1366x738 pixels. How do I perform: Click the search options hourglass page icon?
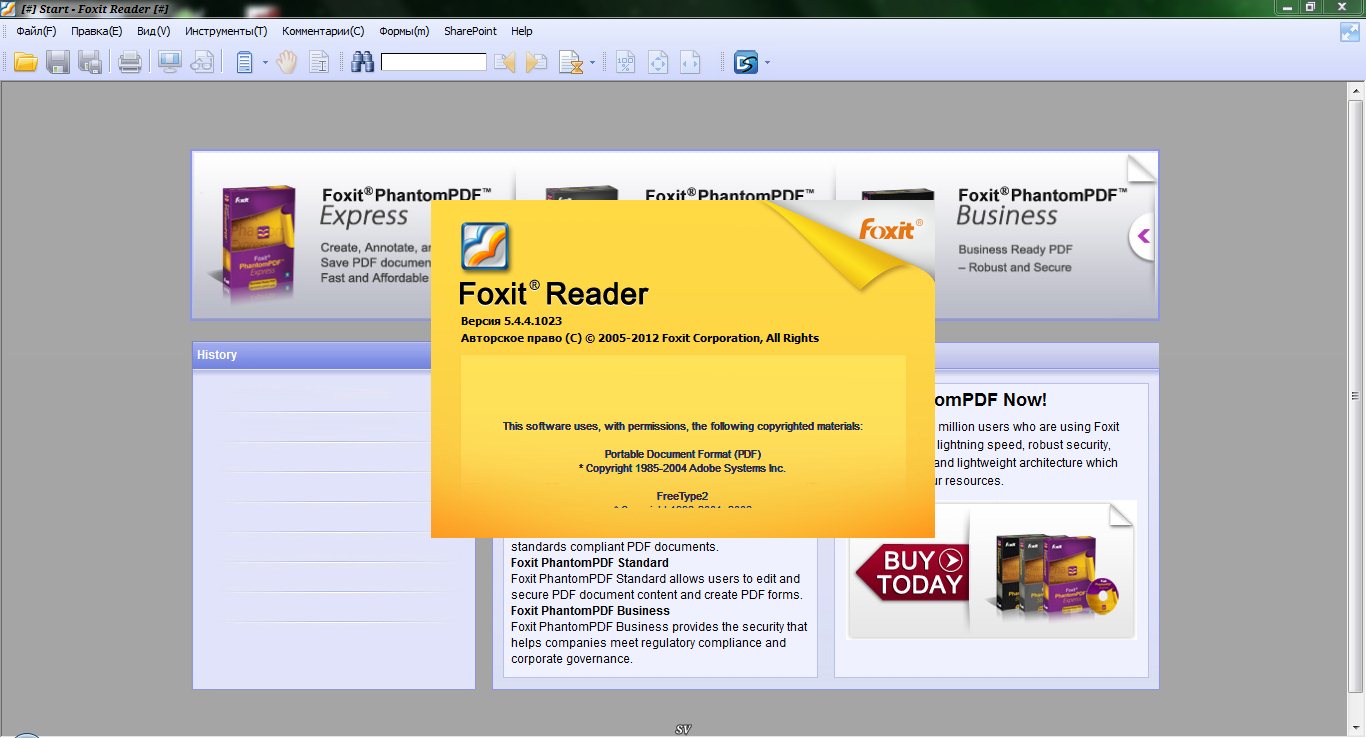click(571, 63)
